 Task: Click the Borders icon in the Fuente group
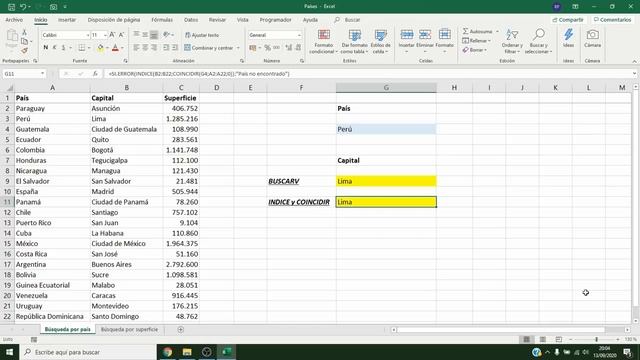tap(82, 48)
